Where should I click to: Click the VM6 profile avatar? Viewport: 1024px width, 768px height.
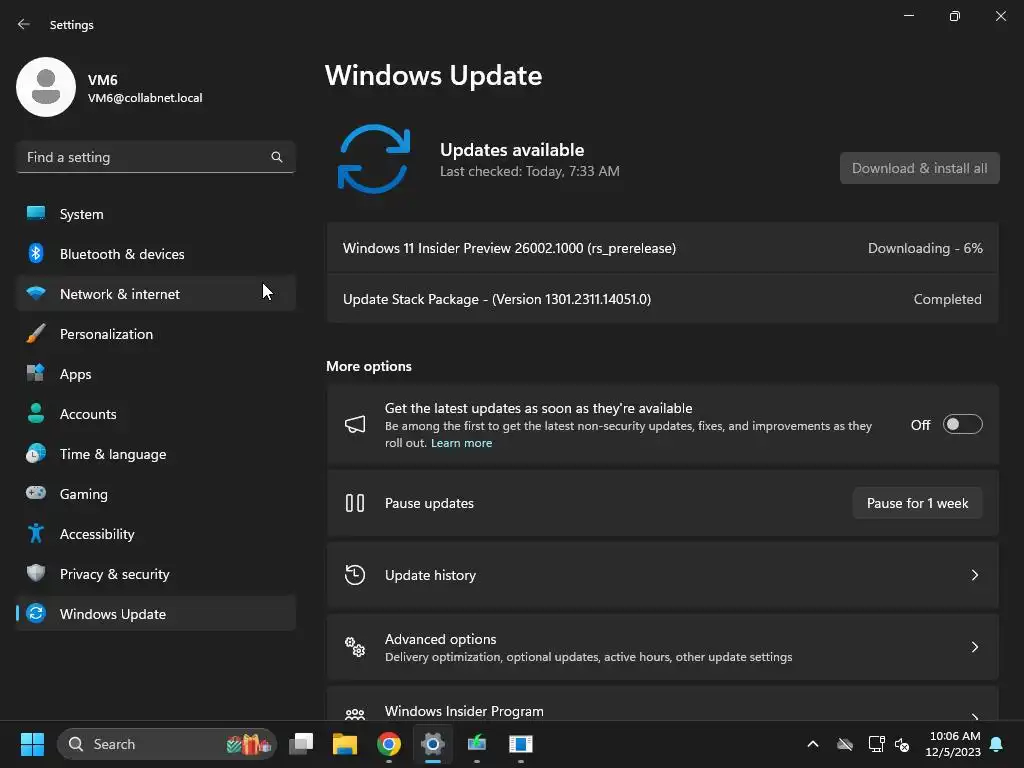tap(46, 87)
